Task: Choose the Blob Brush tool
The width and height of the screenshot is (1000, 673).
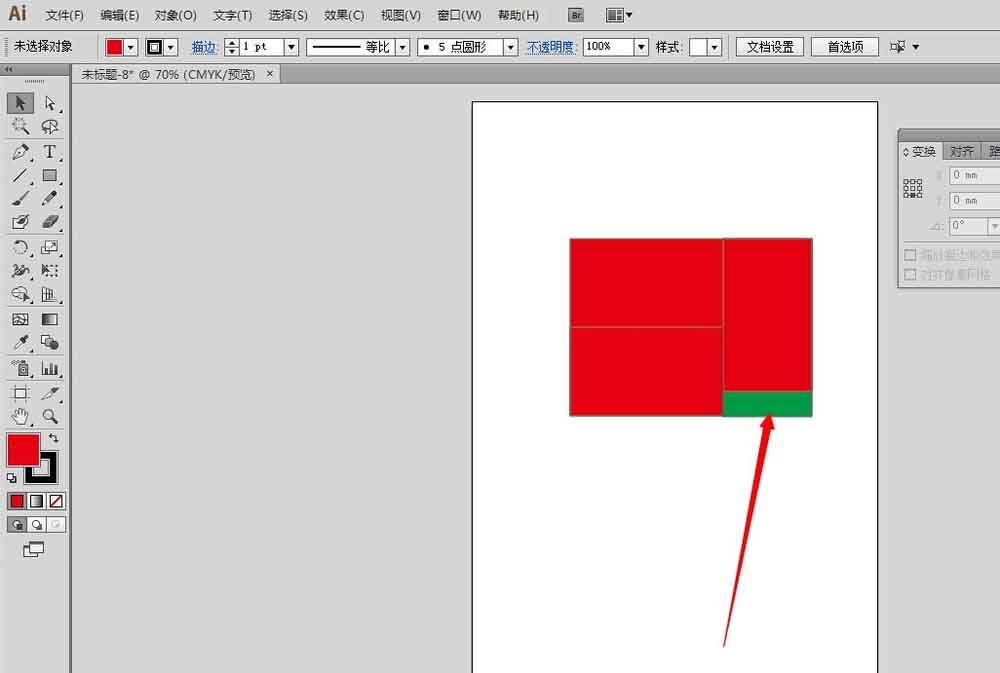Action: pyautogui.click(x=20, y=222)
